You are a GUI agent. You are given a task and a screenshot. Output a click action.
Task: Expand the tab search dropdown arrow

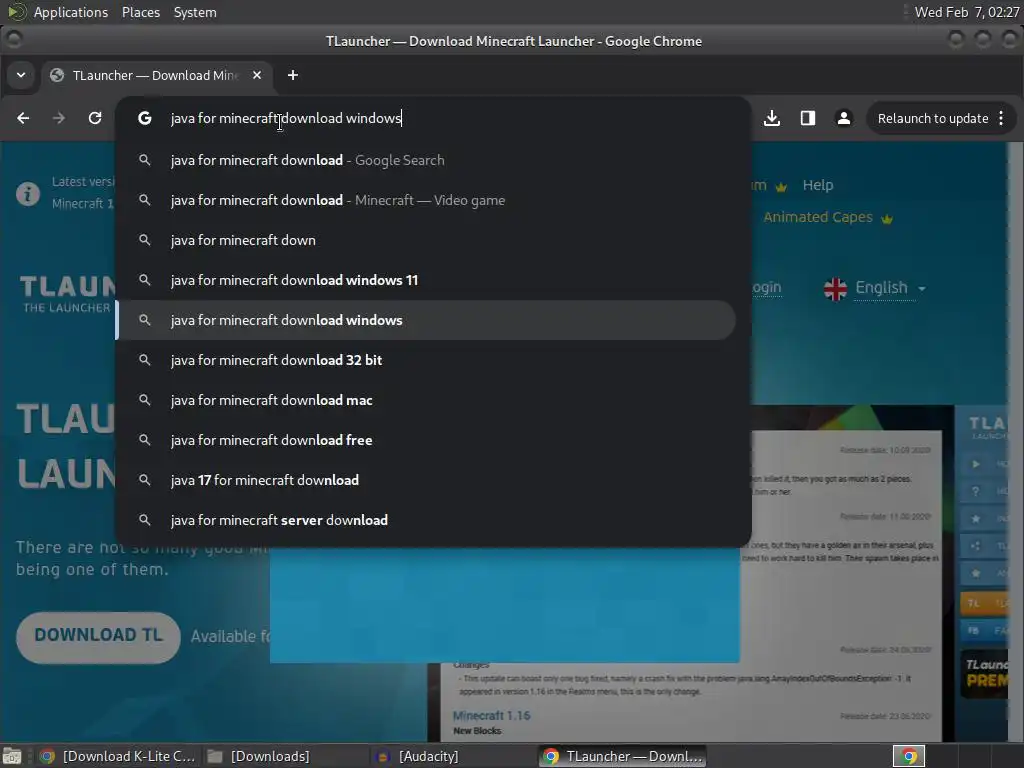(21, 75)
